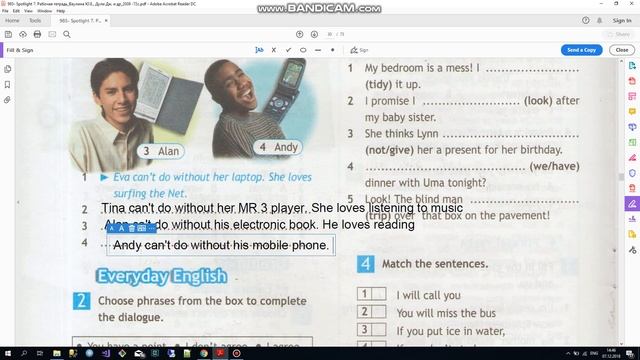
Task: Open the View menu
Action: (28, 11)
